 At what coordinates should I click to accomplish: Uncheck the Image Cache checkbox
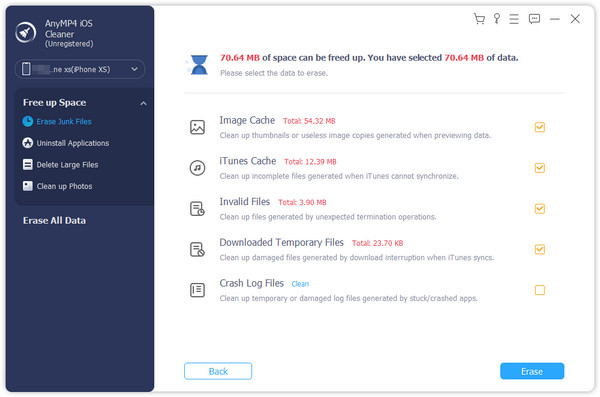click(540, 127)
